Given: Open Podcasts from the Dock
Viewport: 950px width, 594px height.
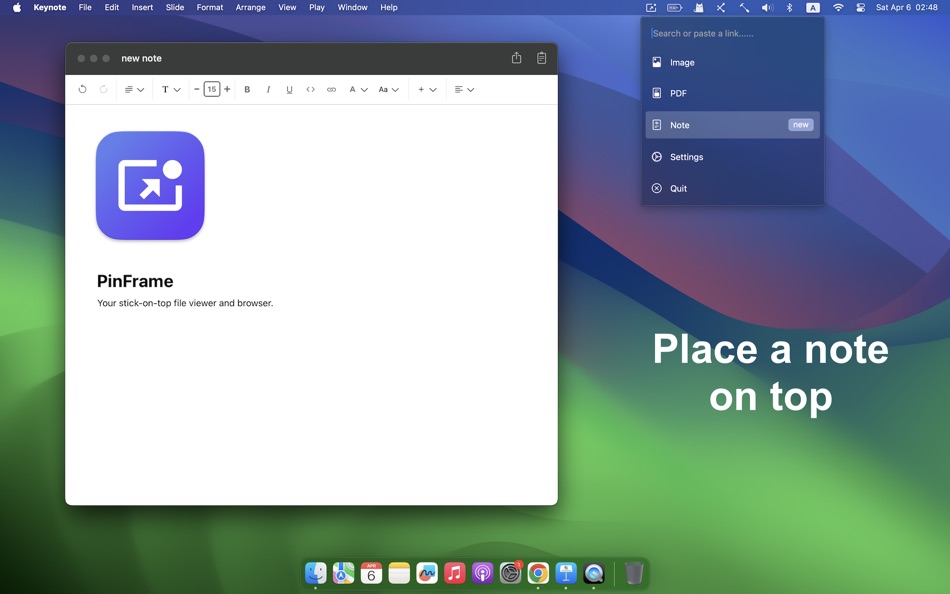Looking at the screenshot, I should click(x=483, y=573).
